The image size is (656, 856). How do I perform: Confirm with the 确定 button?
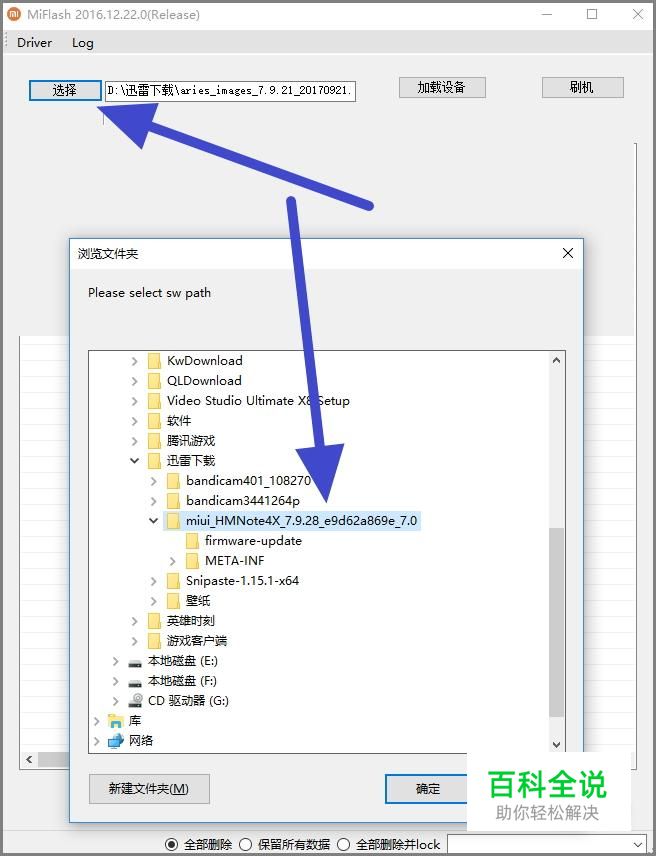(x=427, y=789)
